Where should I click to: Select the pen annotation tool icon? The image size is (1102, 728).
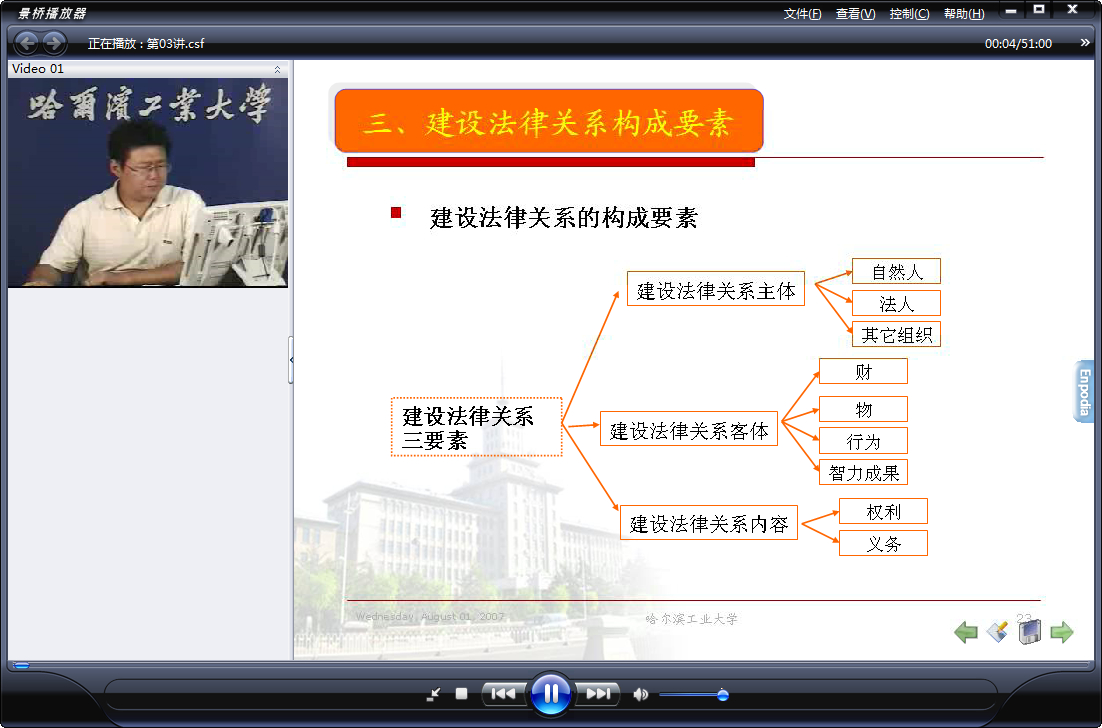(997, 632)
